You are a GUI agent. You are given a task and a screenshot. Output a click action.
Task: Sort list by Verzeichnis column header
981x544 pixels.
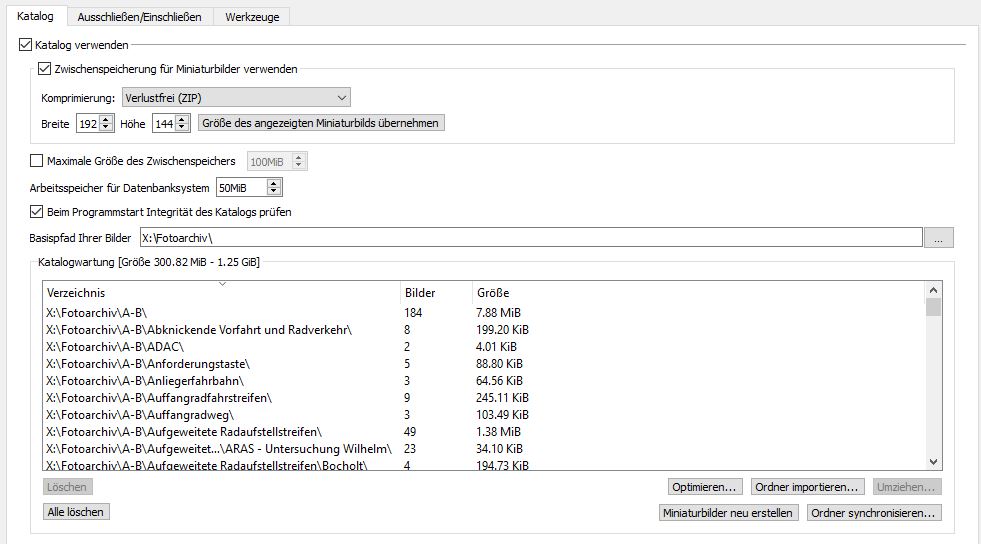(x=220, y=293)
